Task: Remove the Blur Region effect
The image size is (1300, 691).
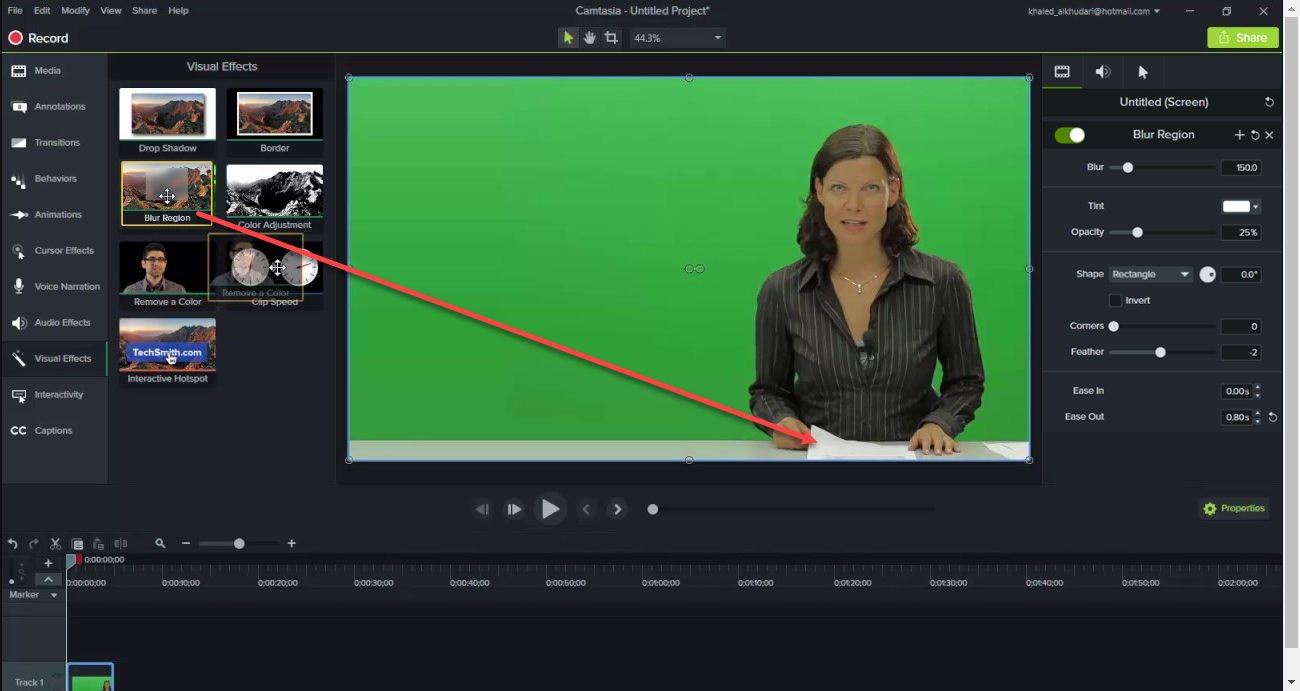Action: (1270, 135)
